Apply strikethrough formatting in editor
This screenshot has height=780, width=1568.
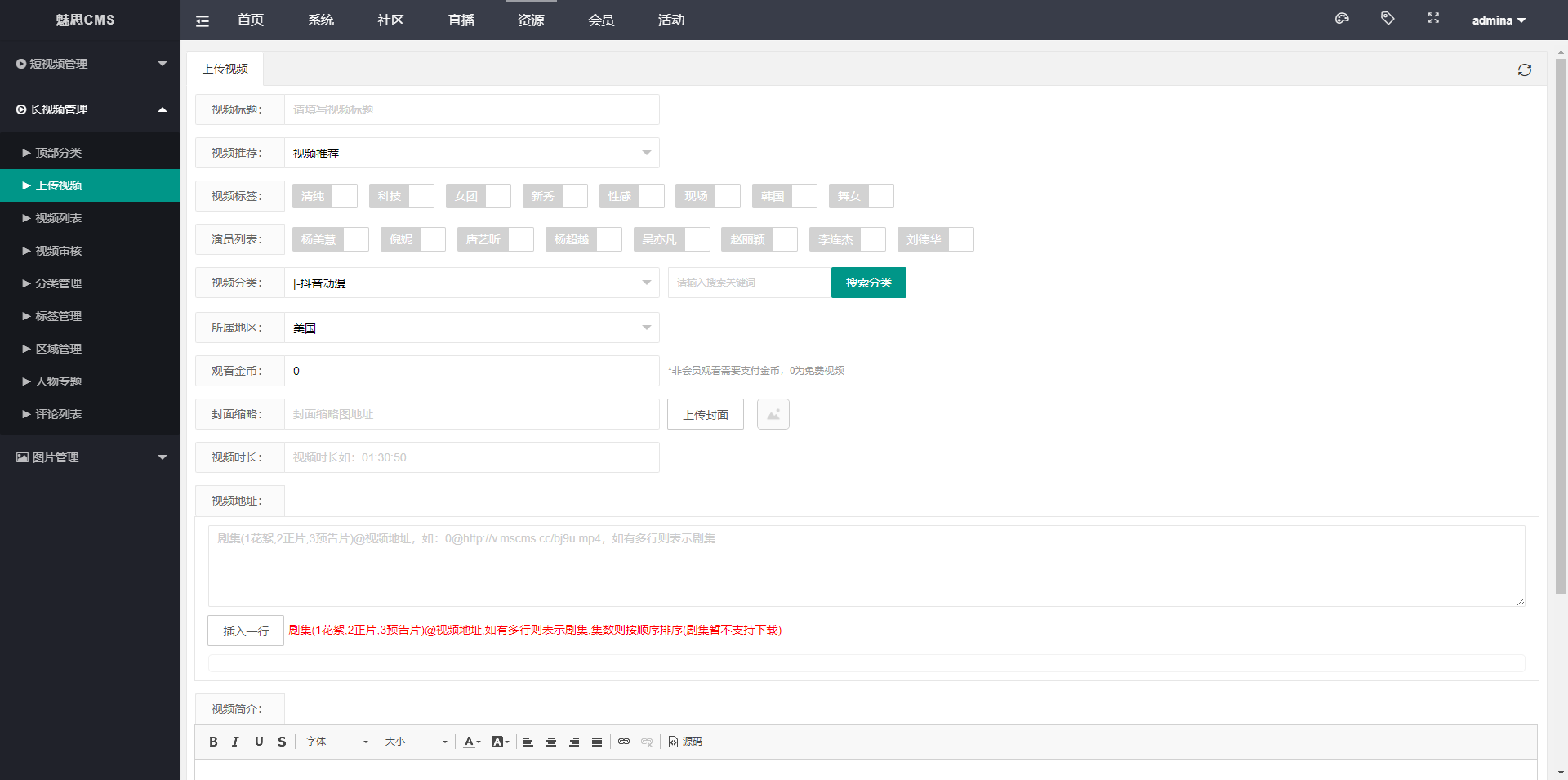pyautogui.click(x=282, y=742)
